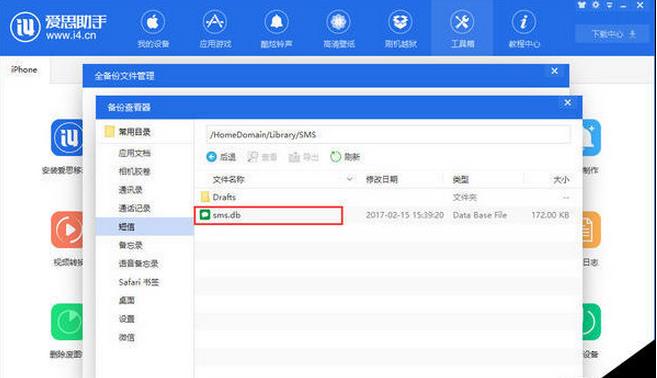Click the 刷新 refresh button
The image size is (657, 378).
345,157
